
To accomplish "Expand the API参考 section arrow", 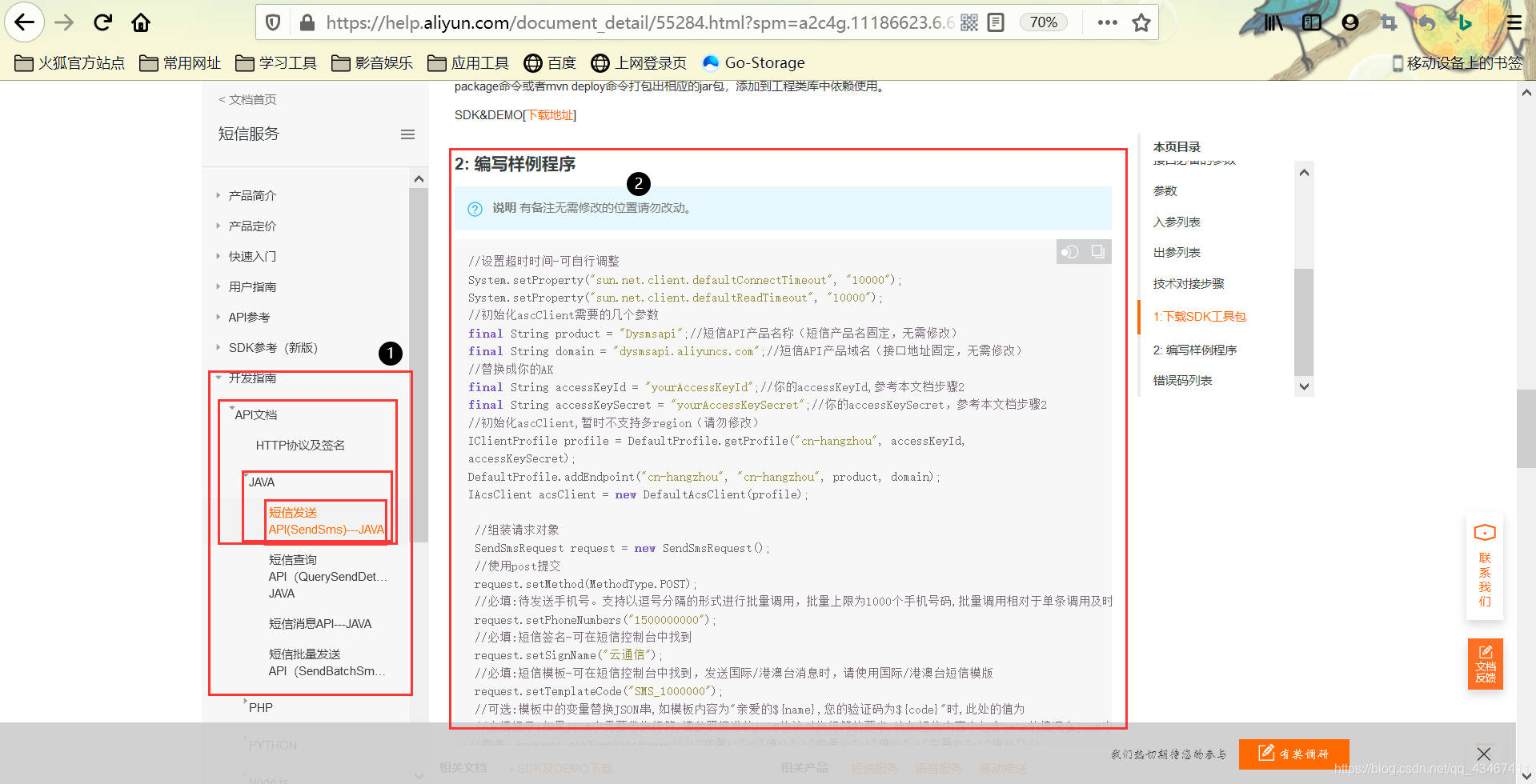I will point(218,317).
